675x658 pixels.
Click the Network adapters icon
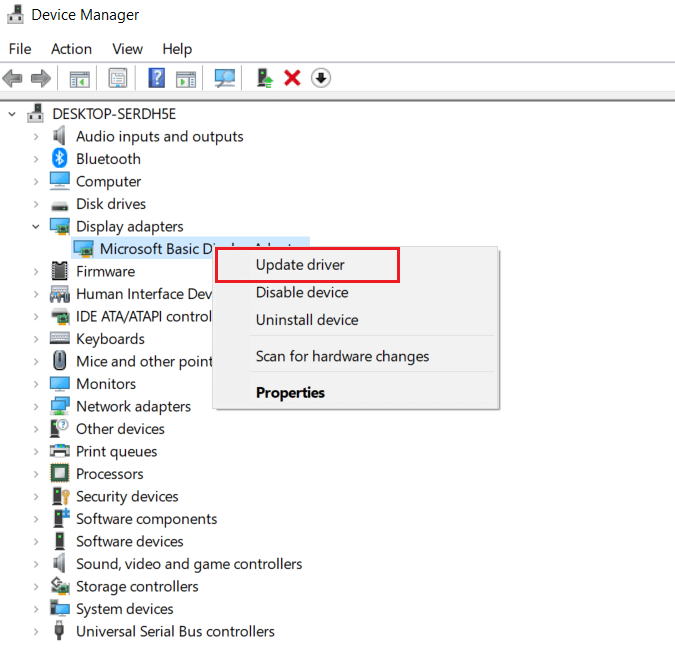click(x=59, y=406)
